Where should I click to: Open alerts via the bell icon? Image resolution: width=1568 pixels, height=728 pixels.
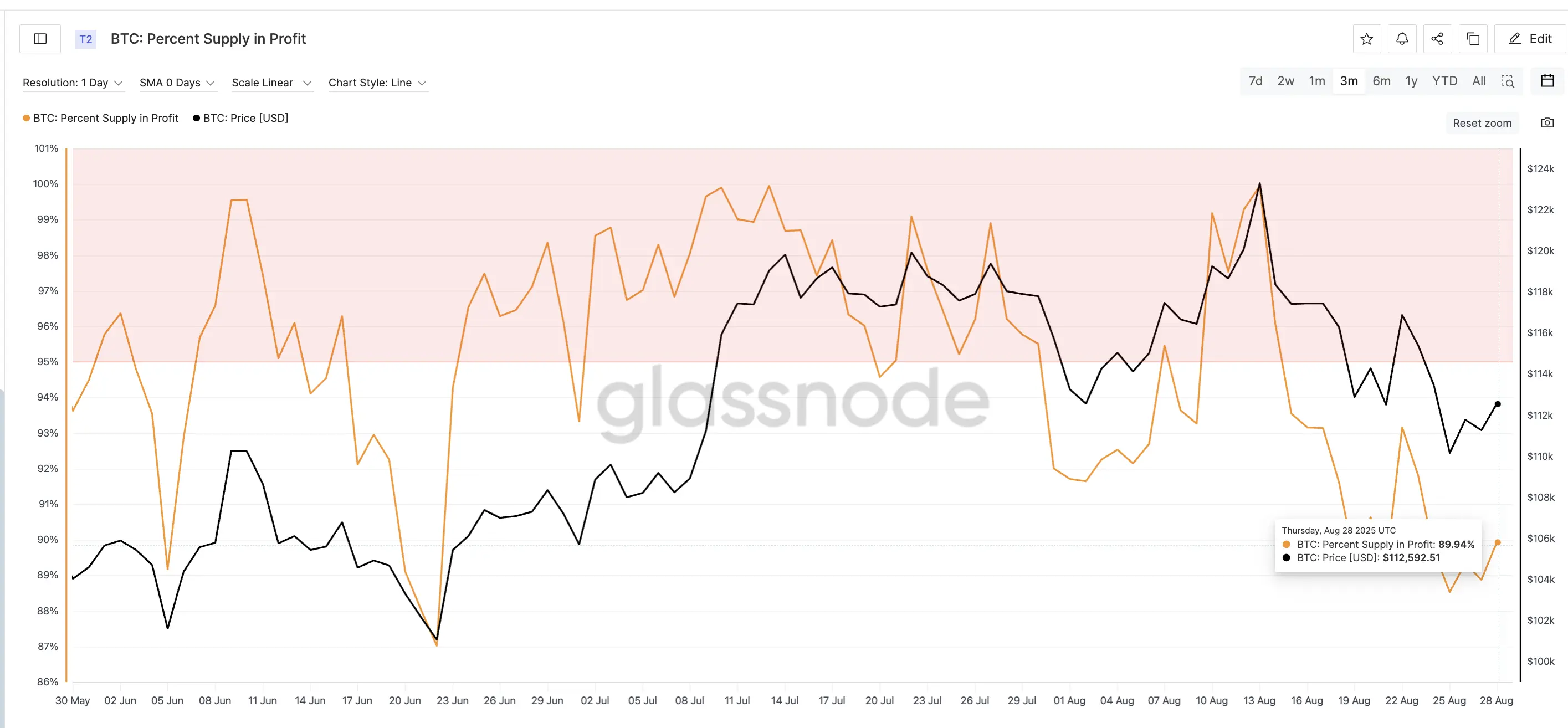tap(1402, 39)
